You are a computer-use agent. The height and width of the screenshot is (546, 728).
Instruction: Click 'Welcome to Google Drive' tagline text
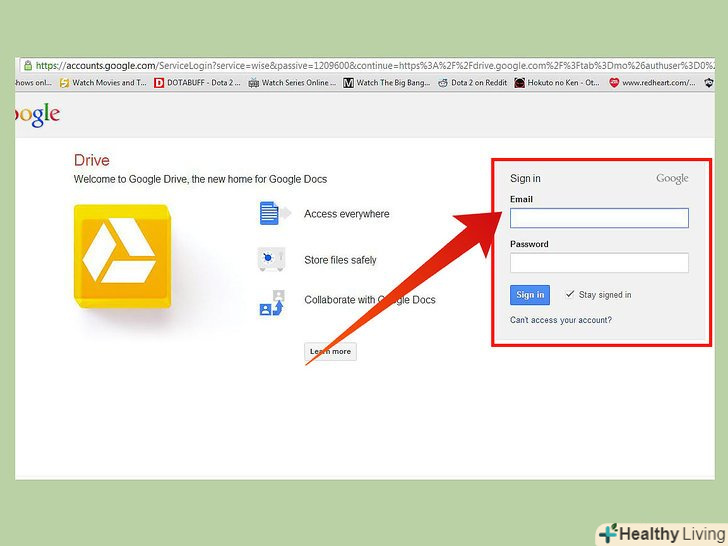200,179
